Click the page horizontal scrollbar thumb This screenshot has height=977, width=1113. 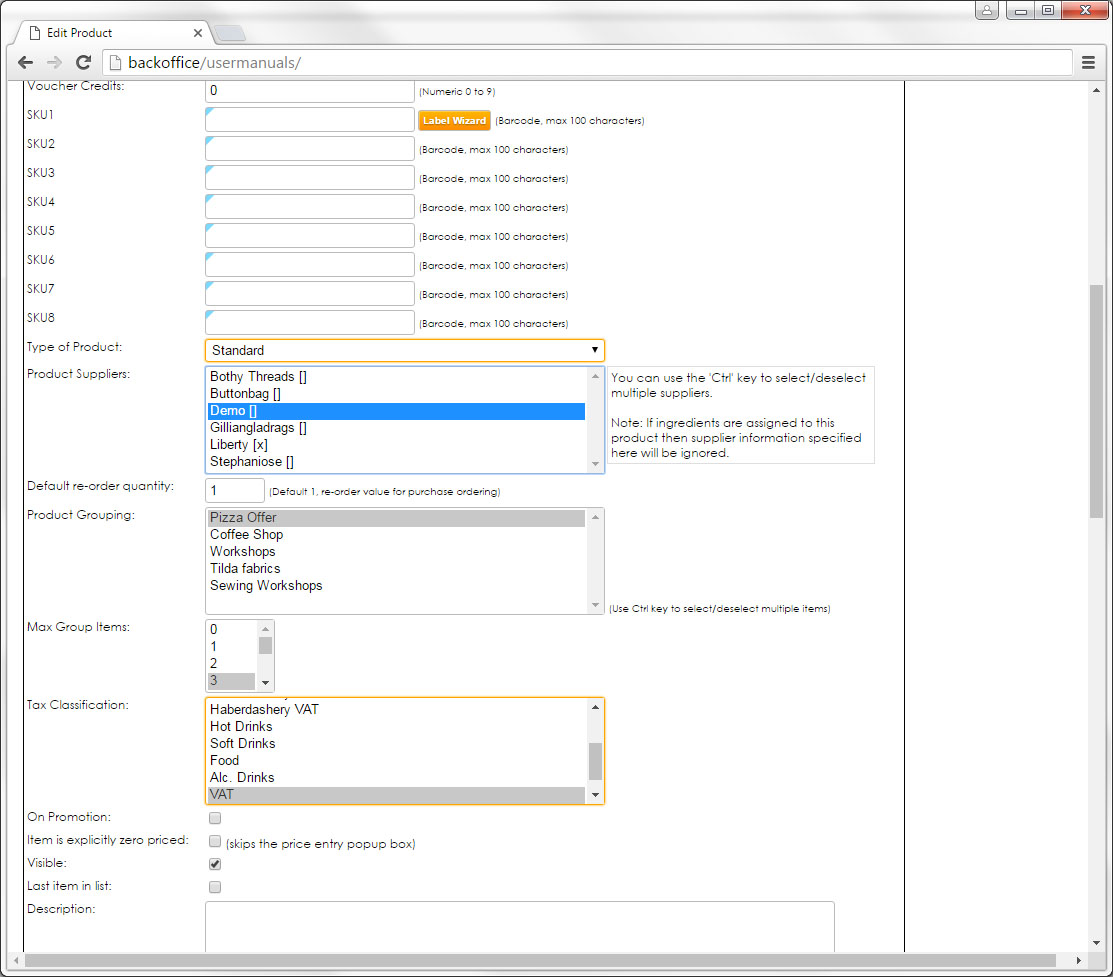(x=540, y=961)
